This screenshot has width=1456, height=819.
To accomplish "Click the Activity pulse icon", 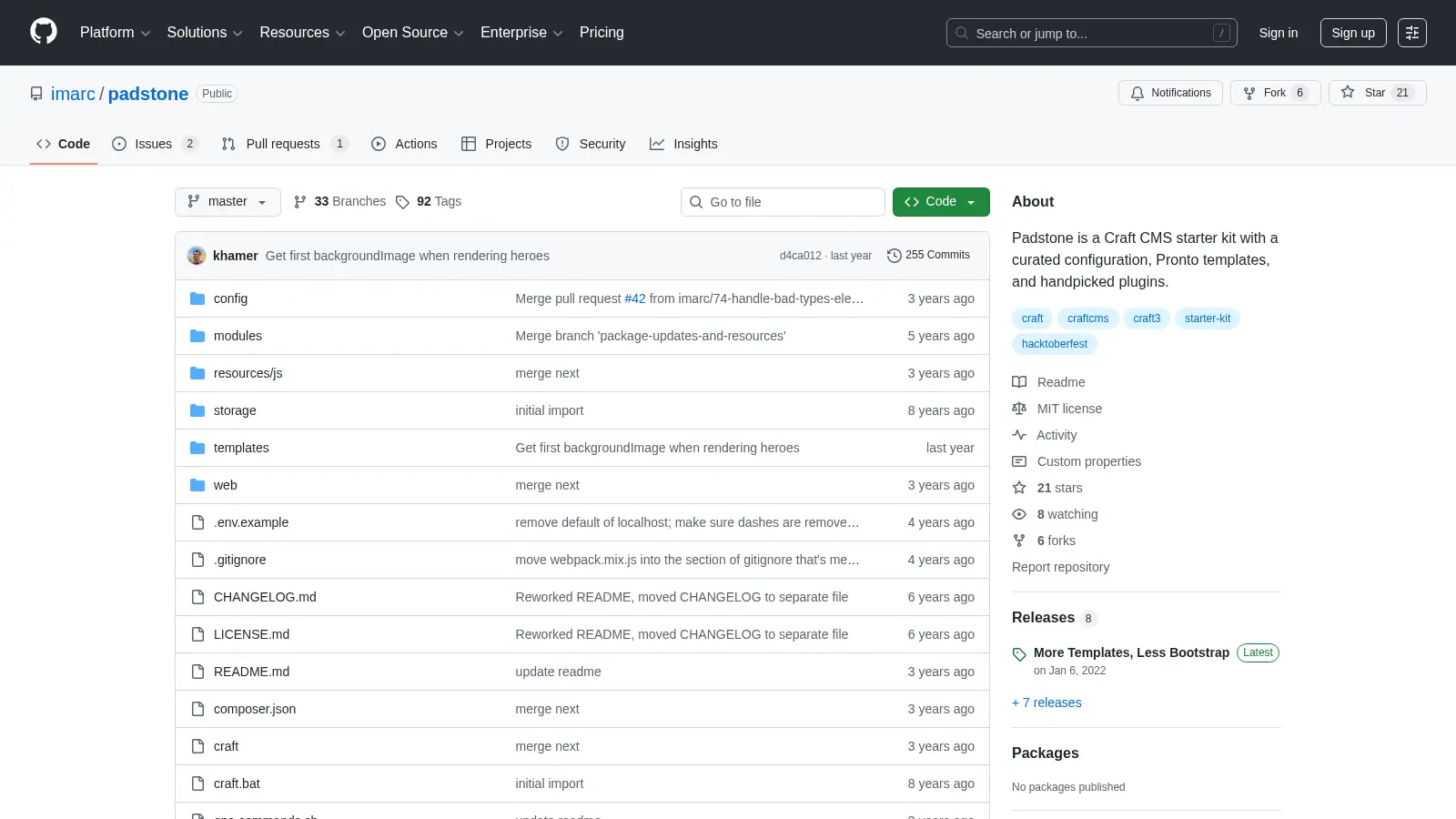I will 1019,435.
